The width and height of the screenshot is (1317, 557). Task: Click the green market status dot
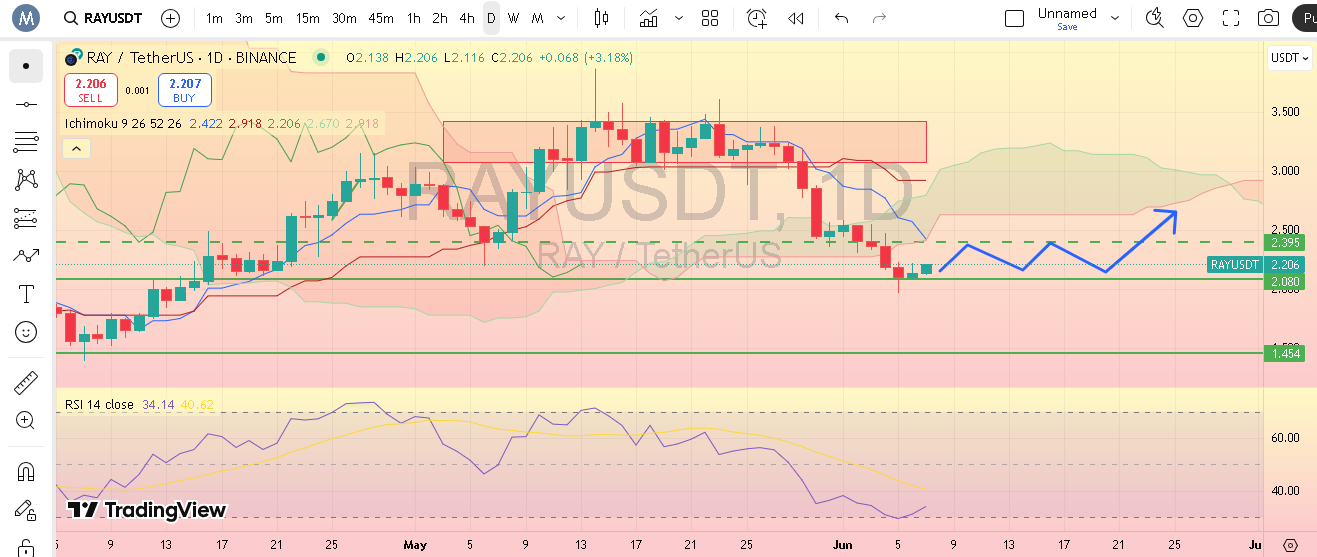[x=319, y=58]
